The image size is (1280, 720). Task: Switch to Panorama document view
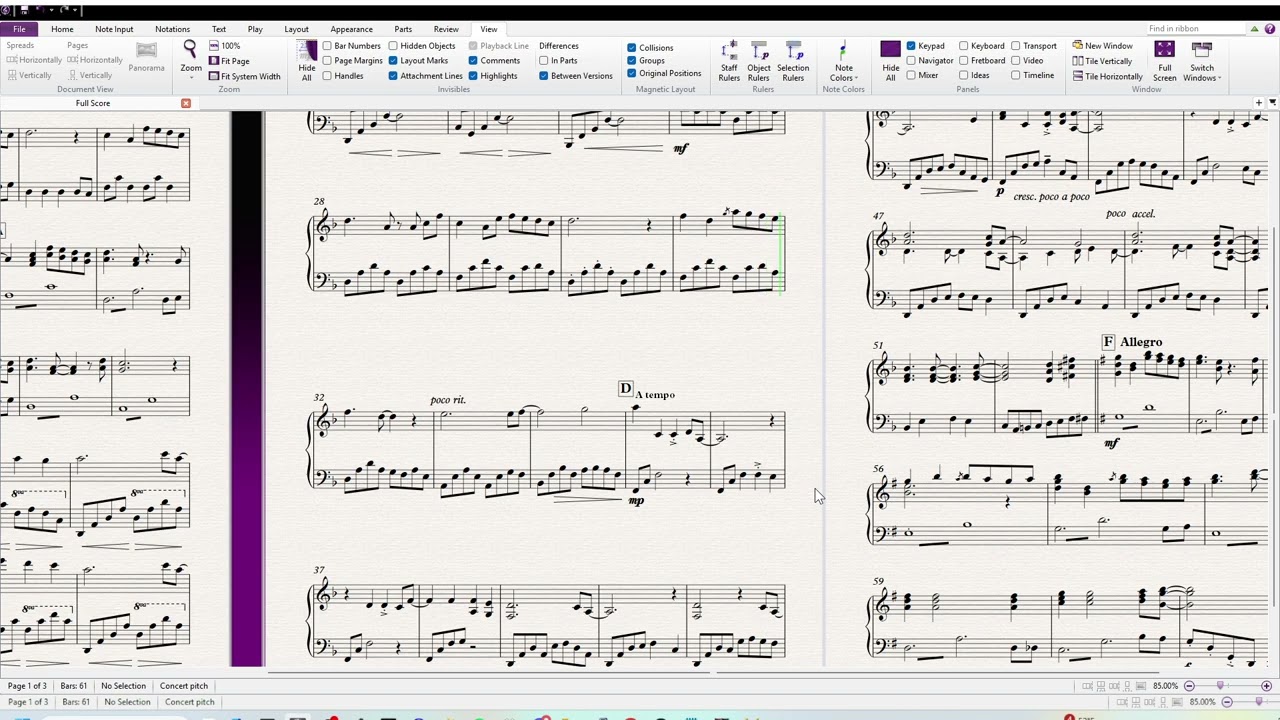tap(146, 57)
